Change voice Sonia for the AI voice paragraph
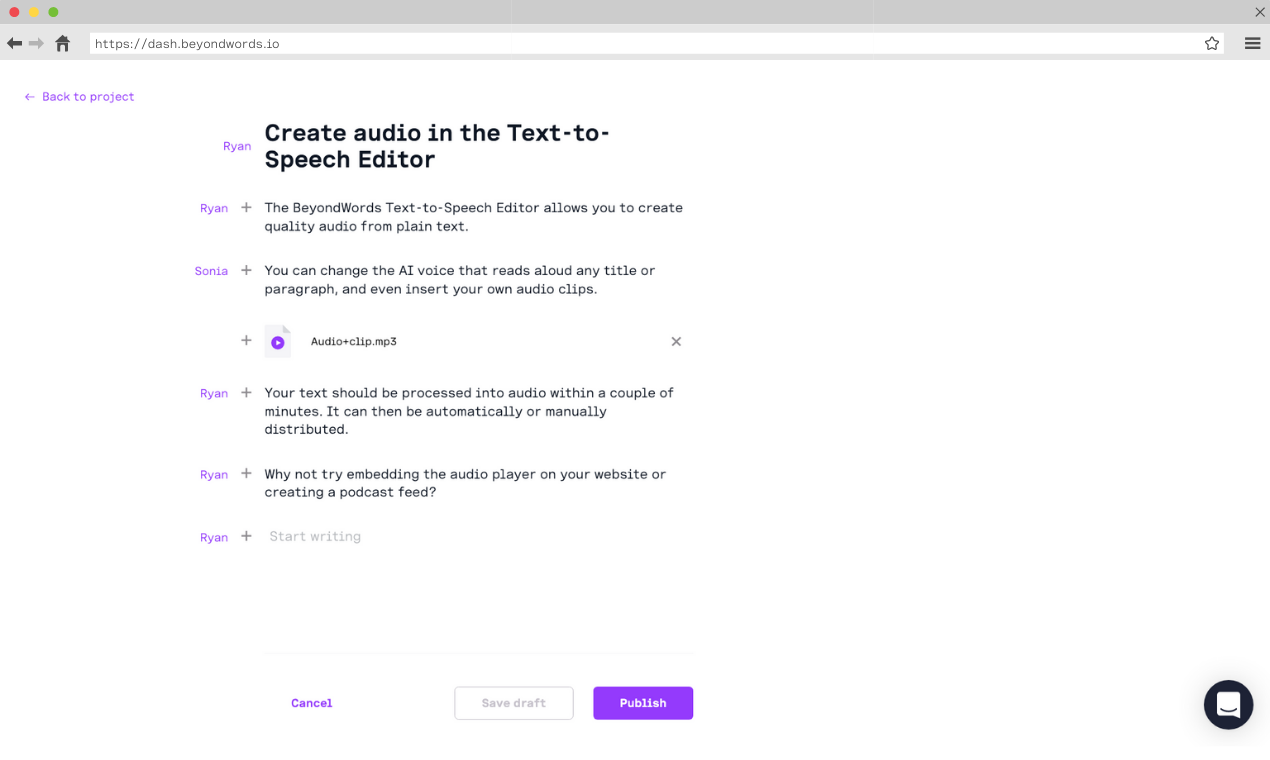The image size is (1270, 760). (211, 271)
